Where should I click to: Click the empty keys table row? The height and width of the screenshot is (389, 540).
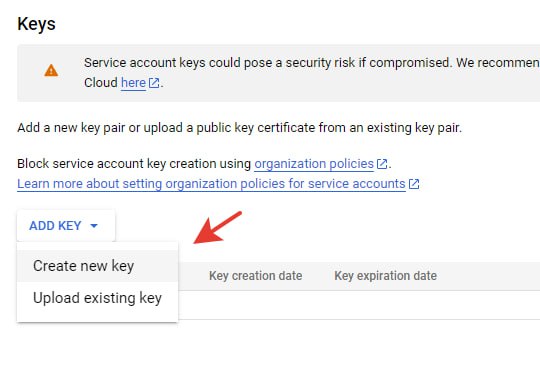point(358,305)
